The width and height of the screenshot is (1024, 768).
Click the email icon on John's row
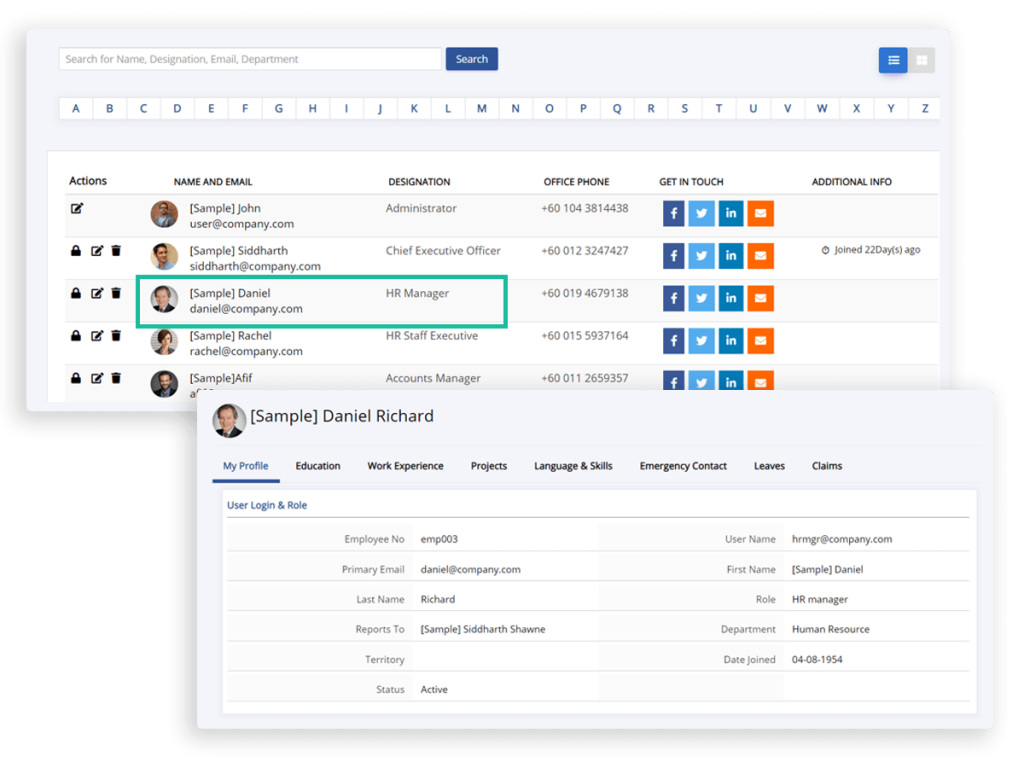(760, 213)
